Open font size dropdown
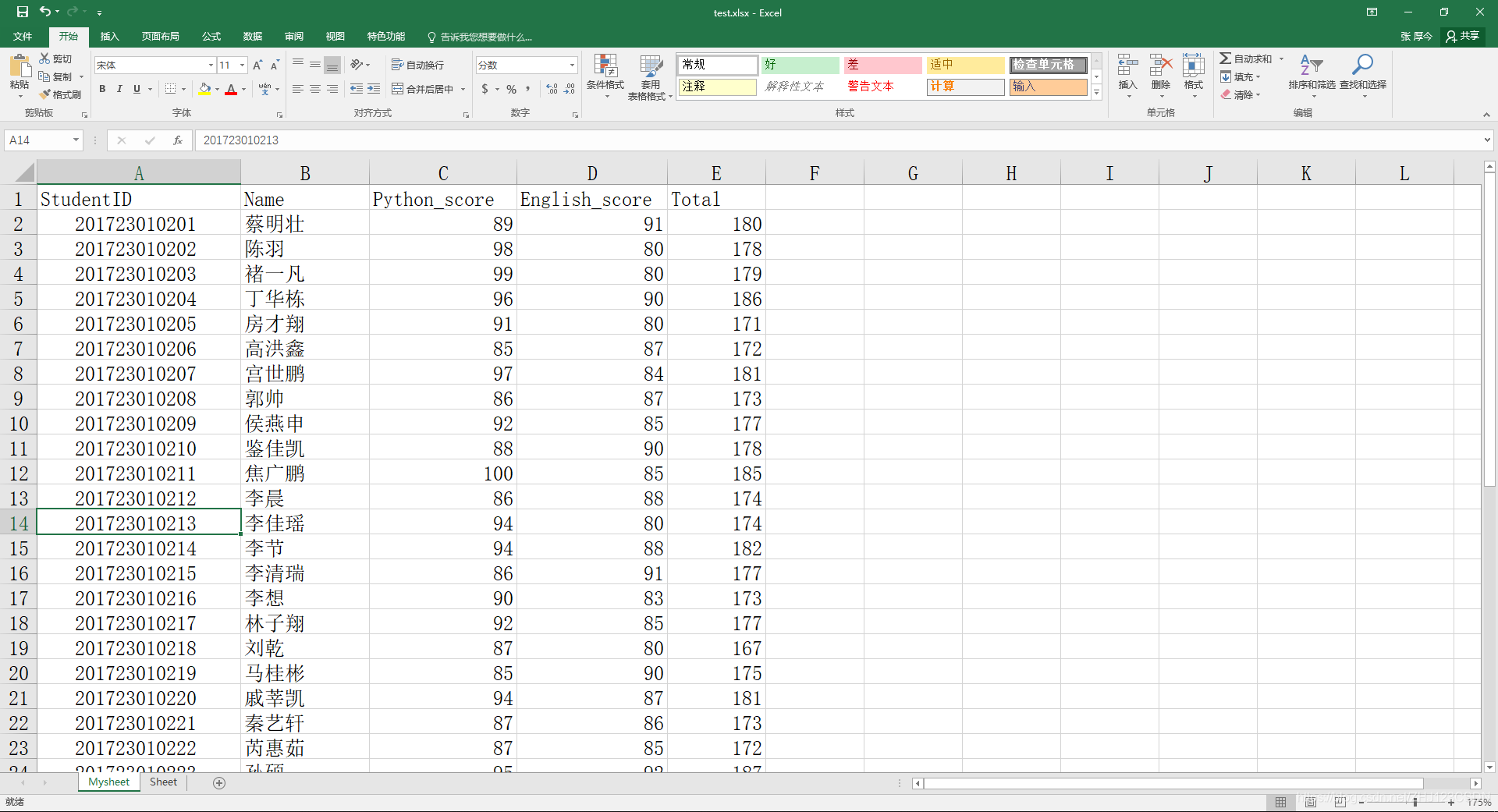 [243, 66]
